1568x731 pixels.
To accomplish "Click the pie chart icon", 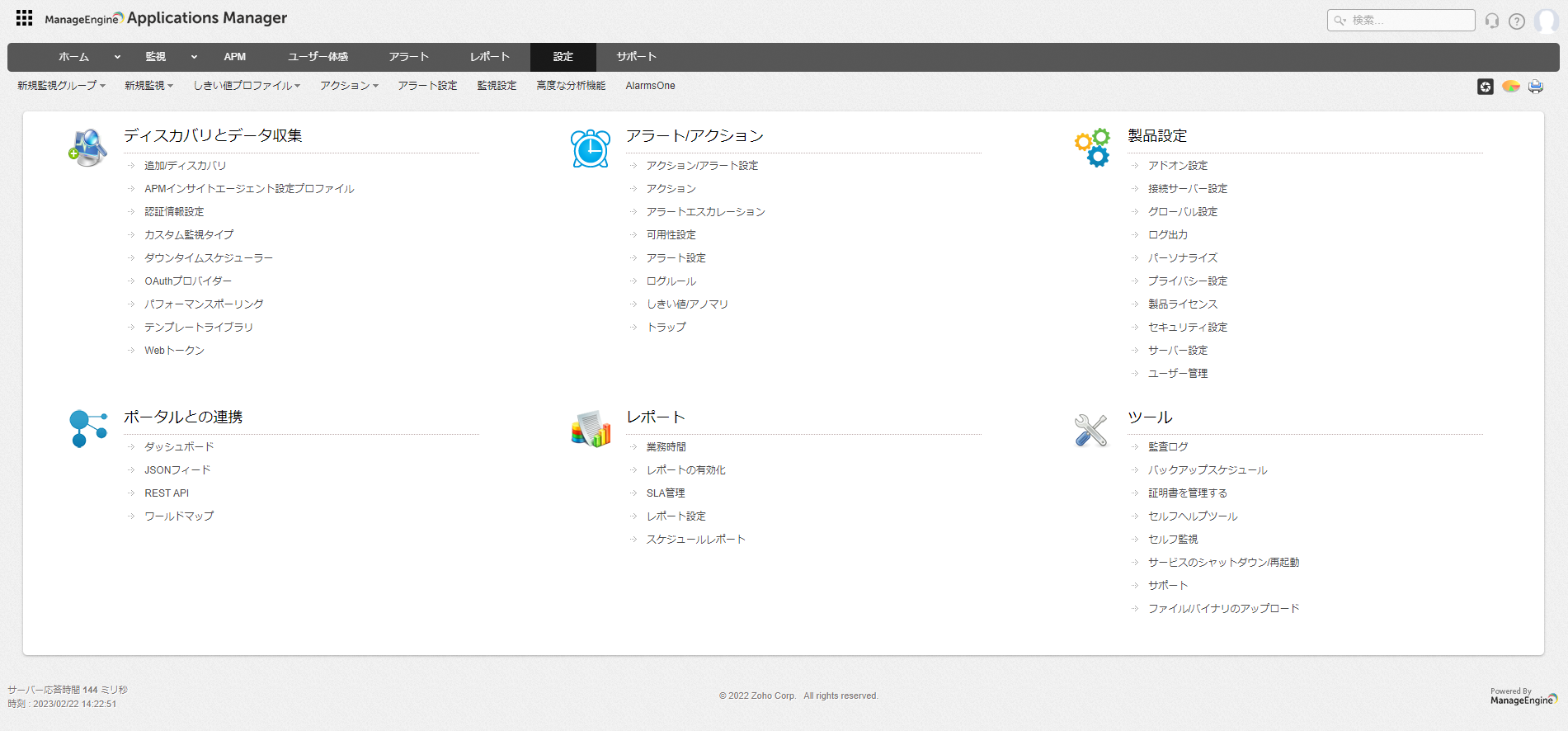I will 1510,87.
